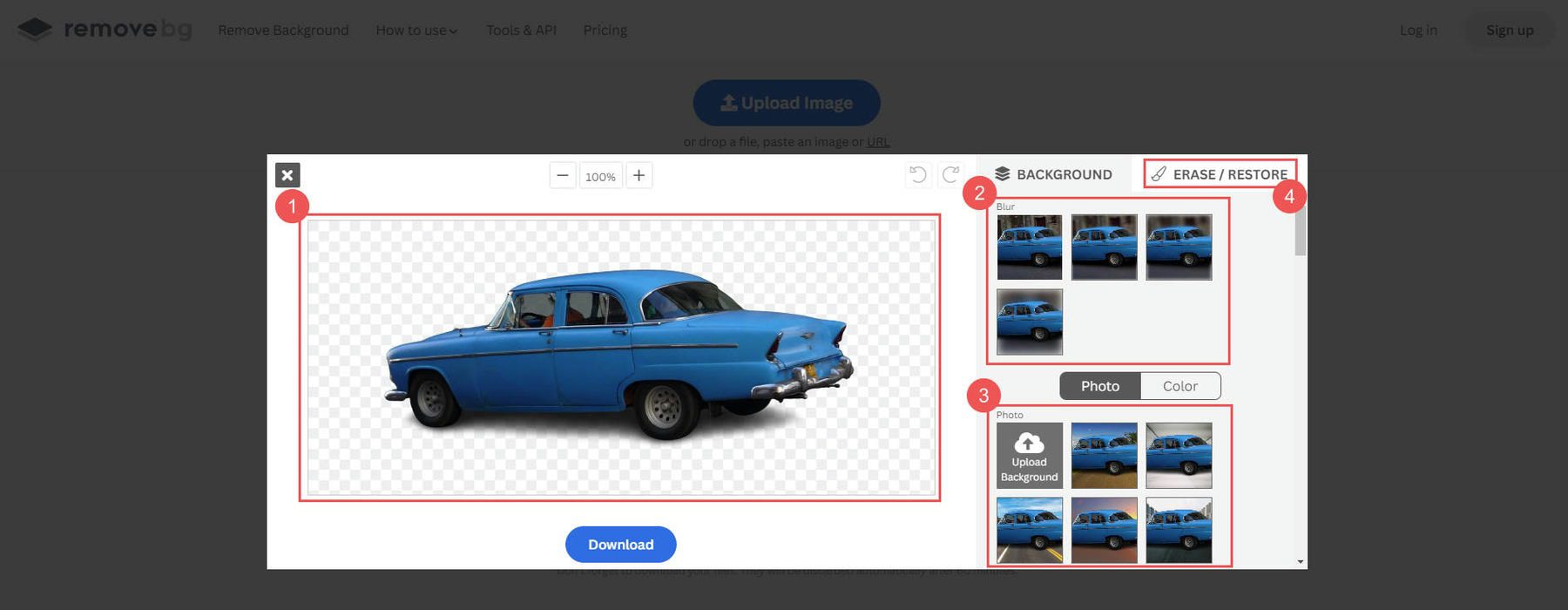Open the URL link
1568x610 pixels.
tap(878, 142)
